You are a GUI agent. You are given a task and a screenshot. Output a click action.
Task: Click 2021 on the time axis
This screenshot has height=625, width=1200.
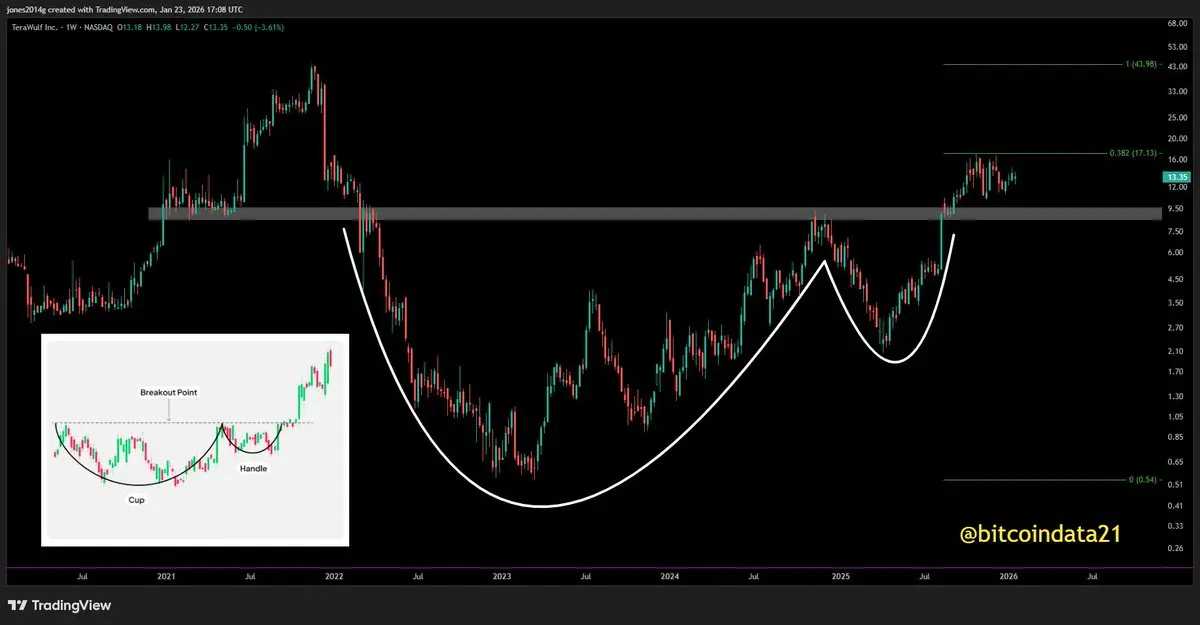pyautogui.click(x=166, y=577)
